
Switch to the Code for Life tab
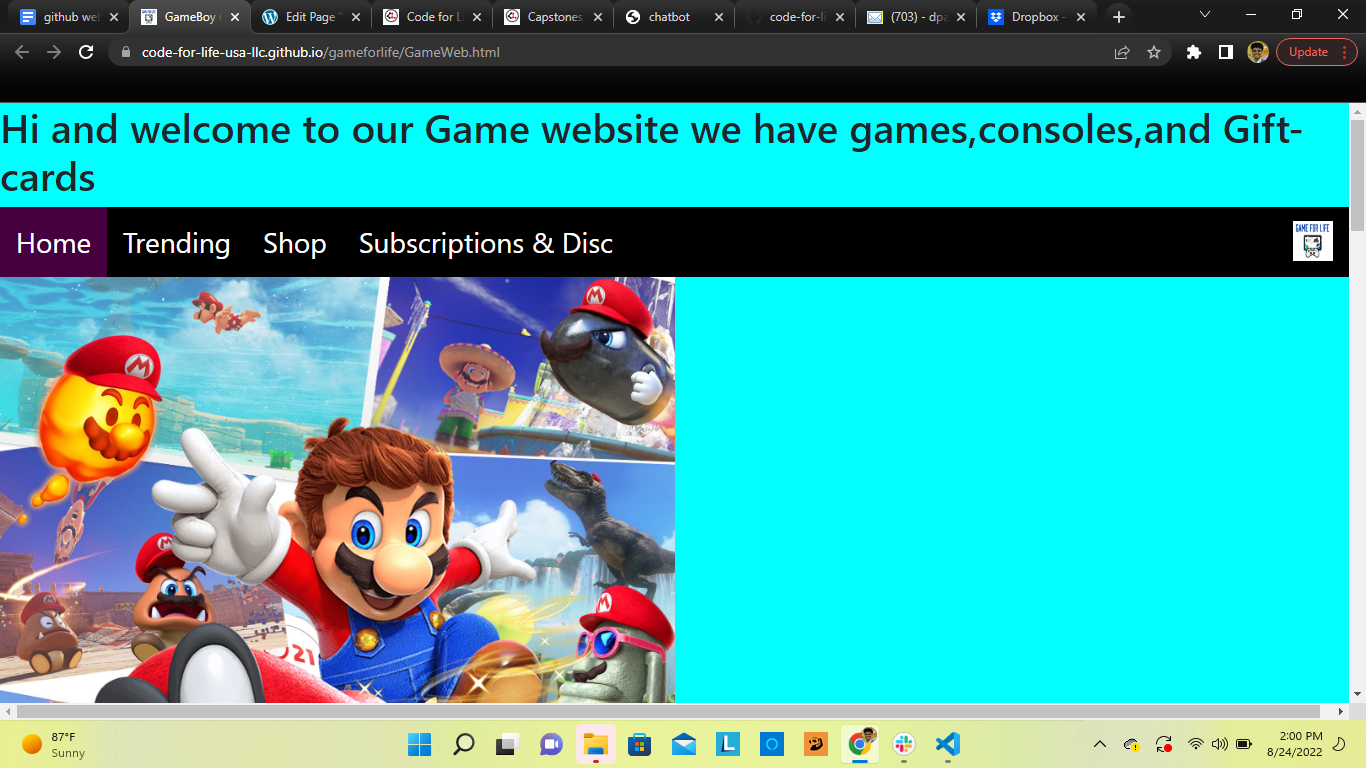coord(431,17)
